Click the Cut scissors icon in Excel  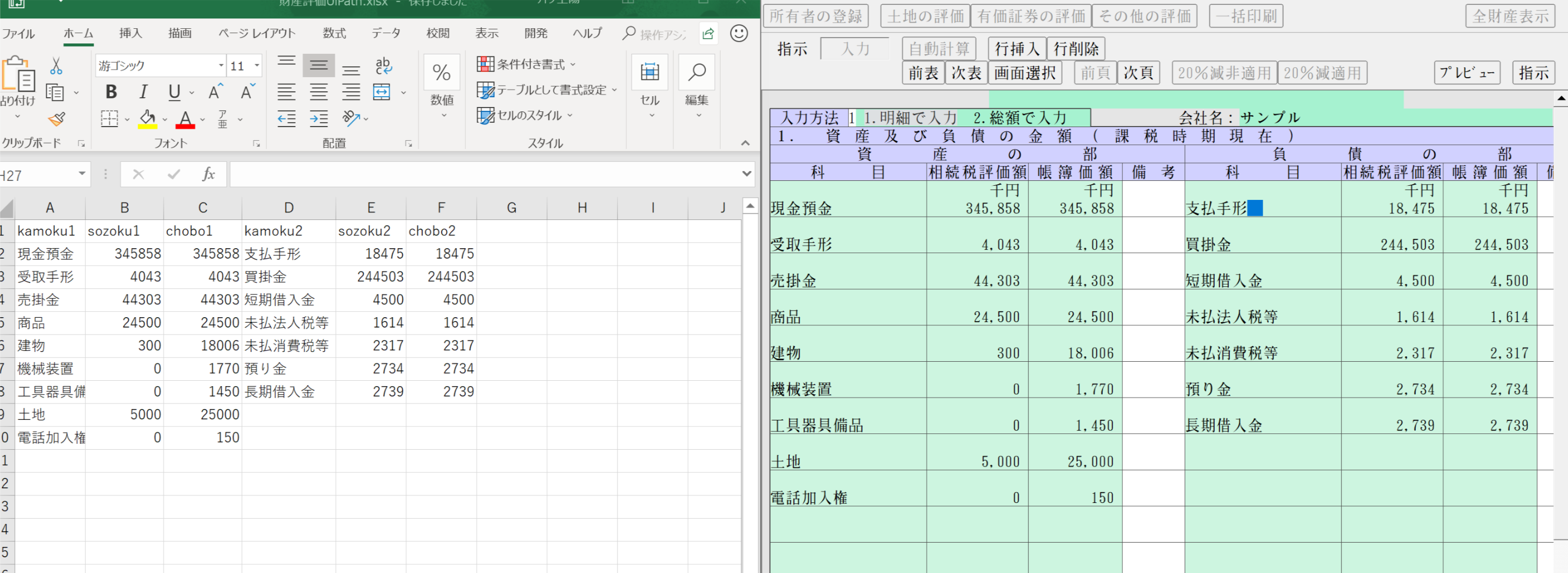tap(56, 66)
